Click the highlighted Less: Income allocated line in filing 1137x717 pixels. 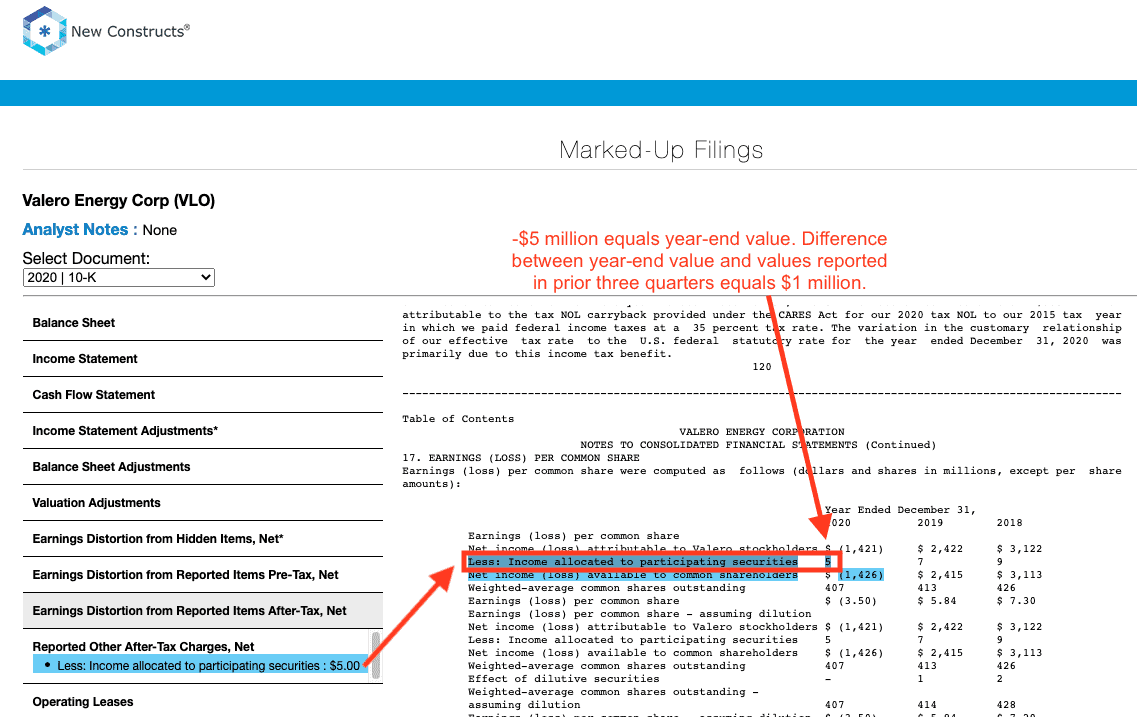(632, 562)
